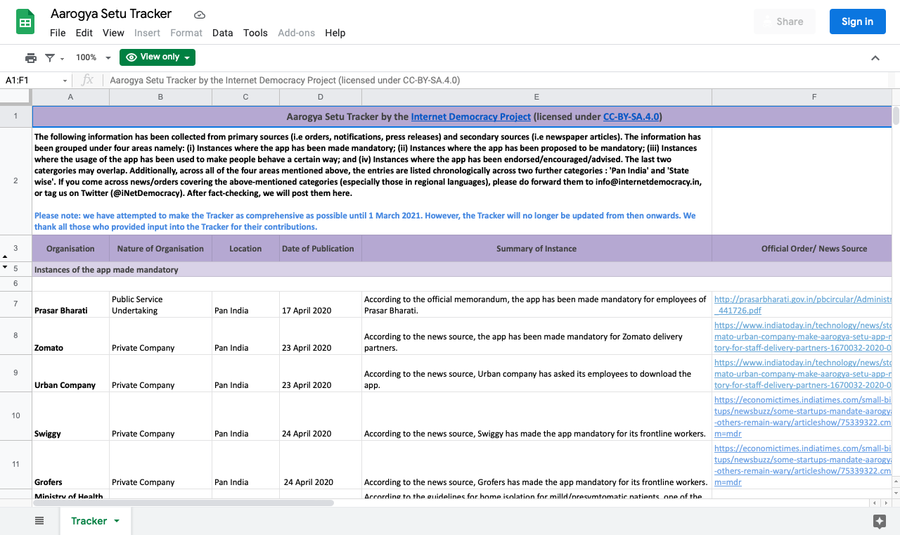
Task: Click the Date of Publication header cell
Action: click(320, 249)
